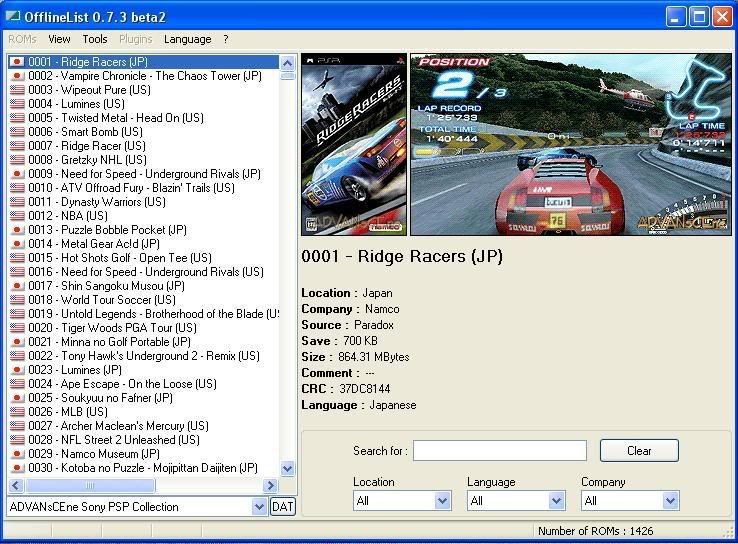
Task: Click the Ridge Racers gameplay screenshot
Action: [x=571, y=144]
